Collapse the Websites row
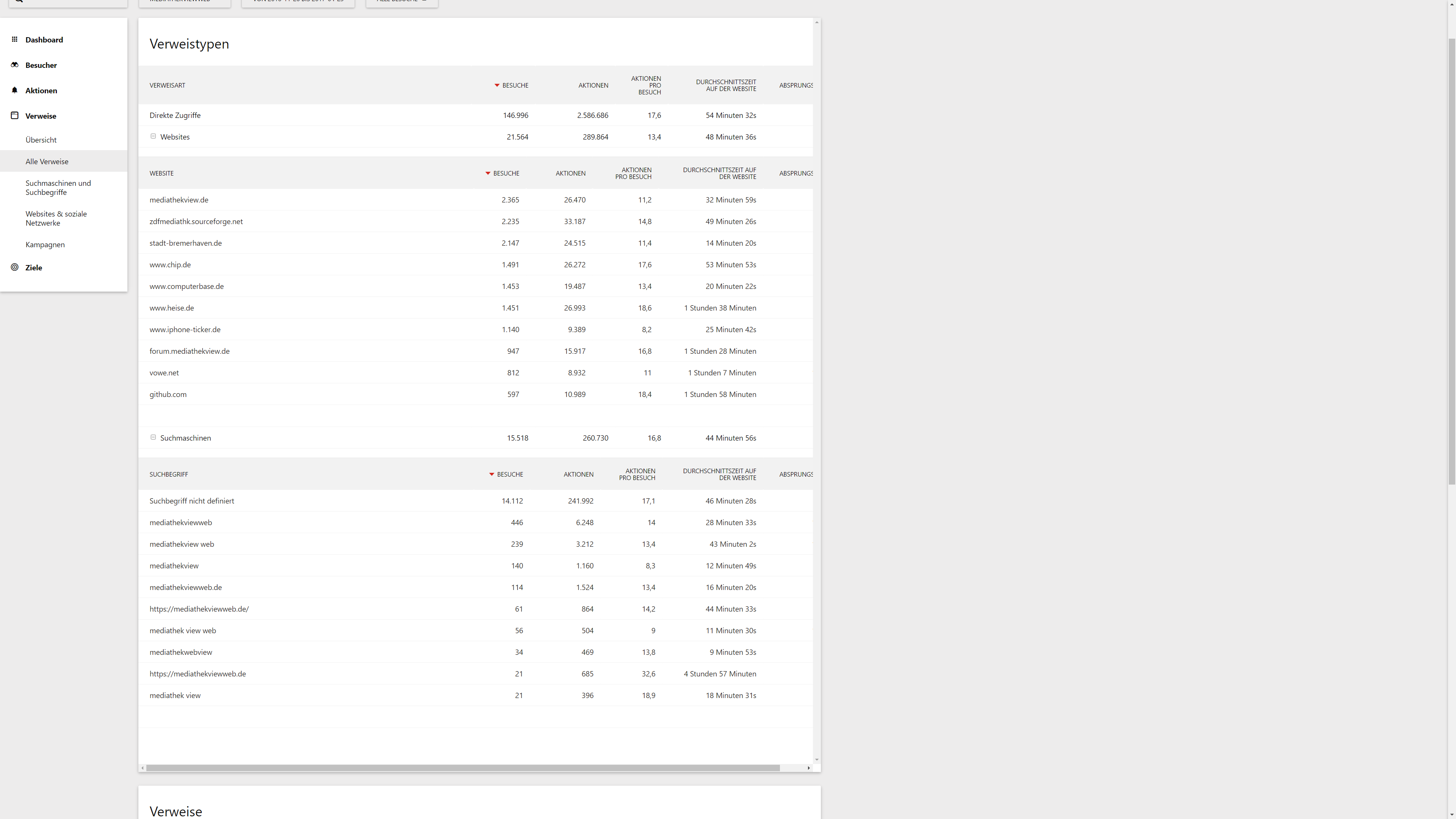 153,136
